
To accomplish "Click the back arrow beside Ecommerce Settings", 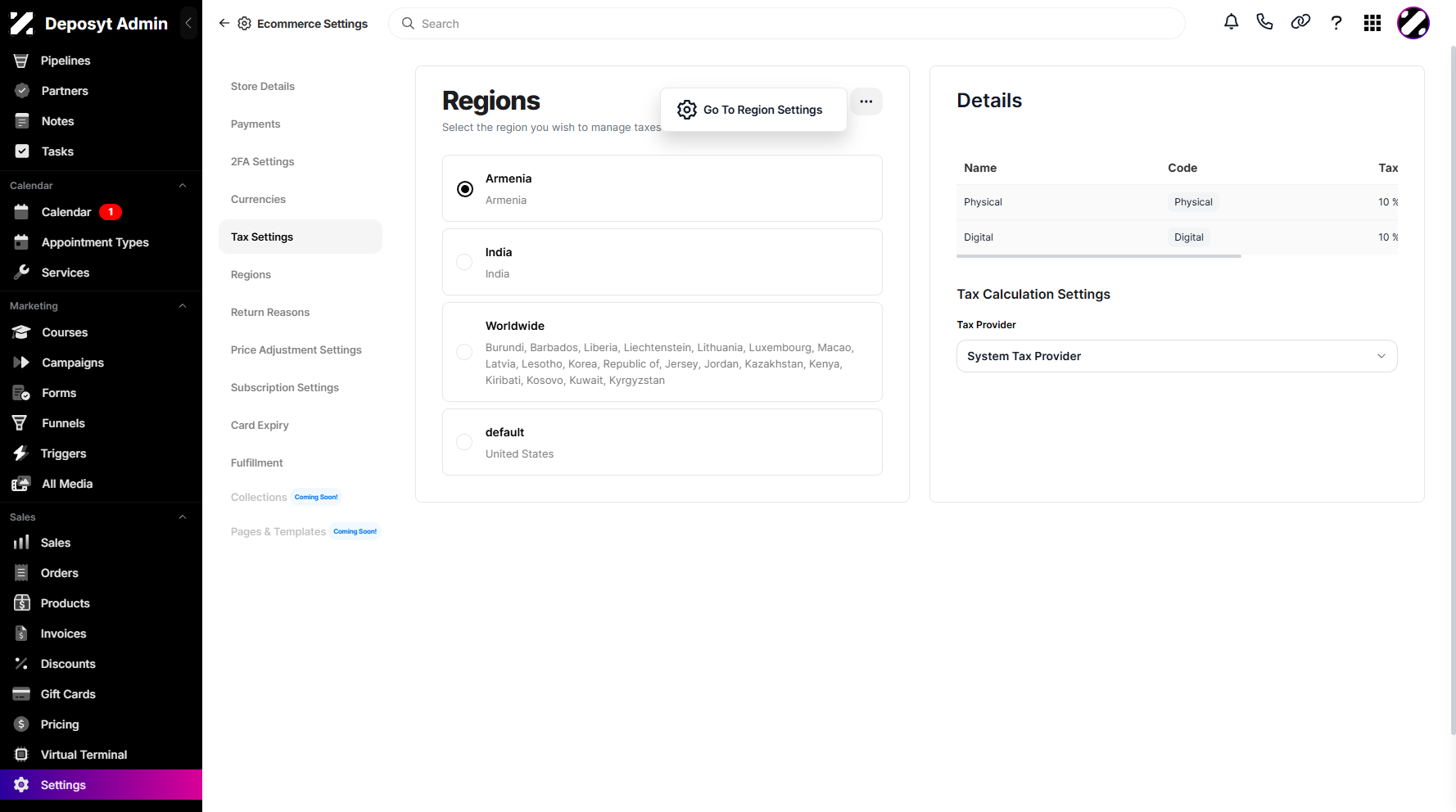I will (224, 23).
